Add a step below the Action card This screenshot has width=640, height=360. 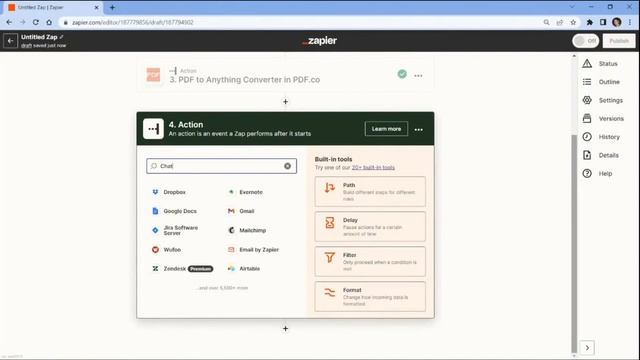[285, 329]
